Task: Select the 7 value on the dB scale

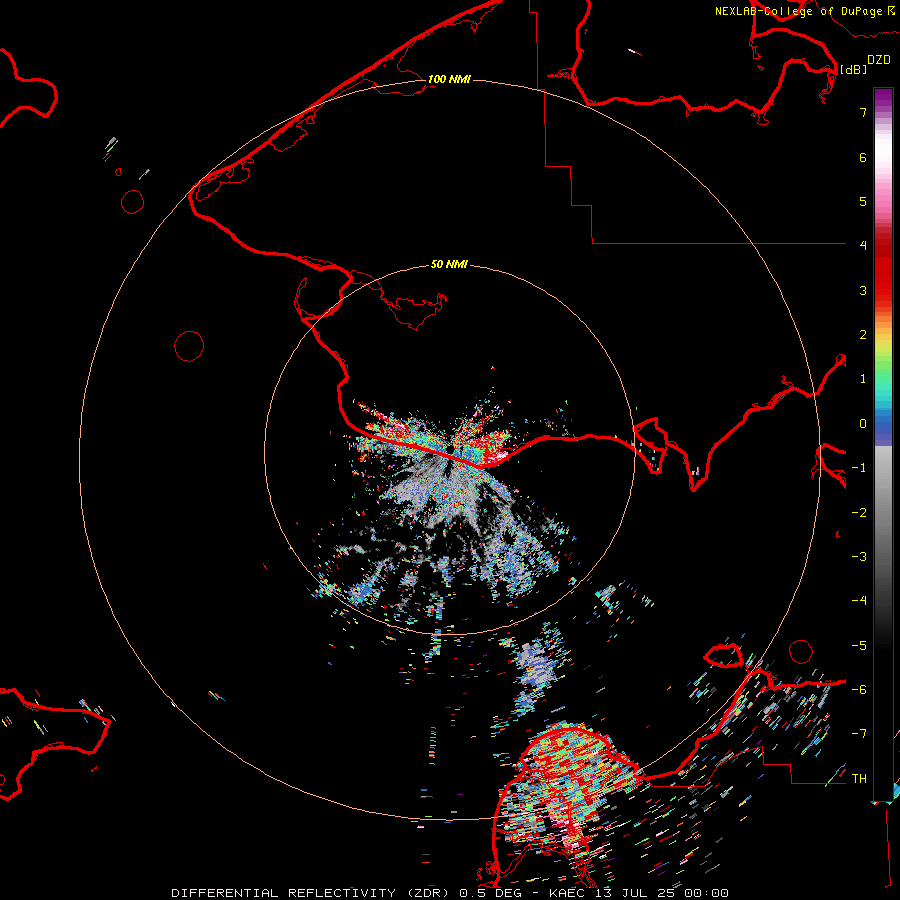Action: (863, 112)
